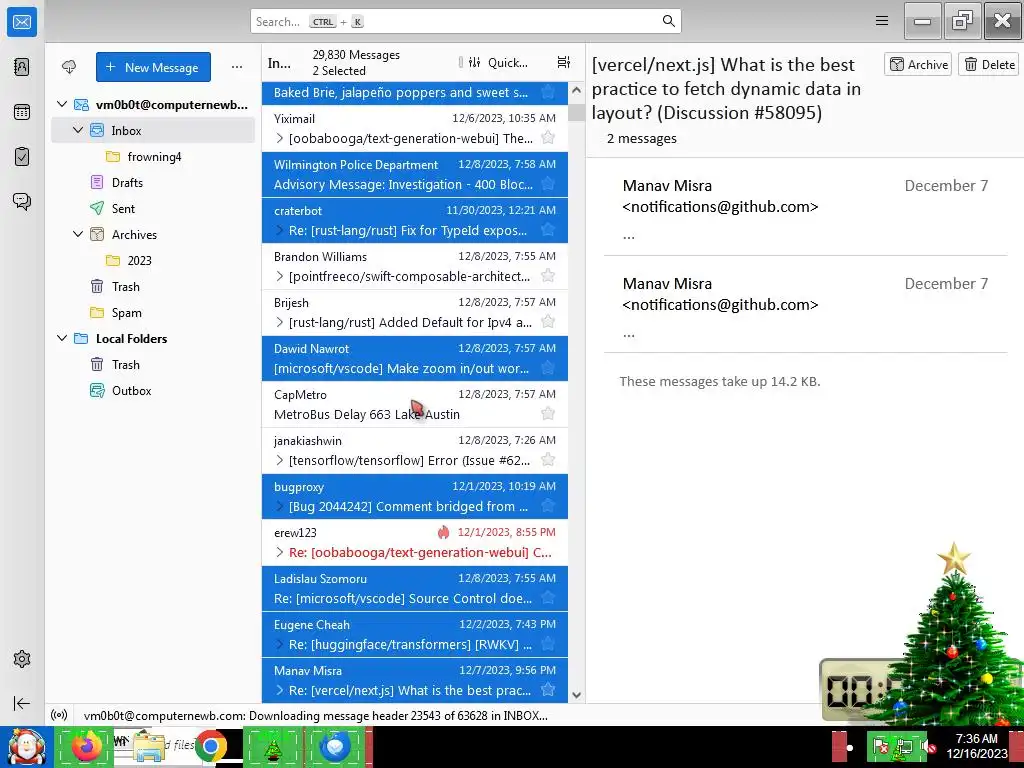This screenshot has width=1024, height=768.
Task: Select the CapMetro MetroBus Delay message
Action: point(415,404)
